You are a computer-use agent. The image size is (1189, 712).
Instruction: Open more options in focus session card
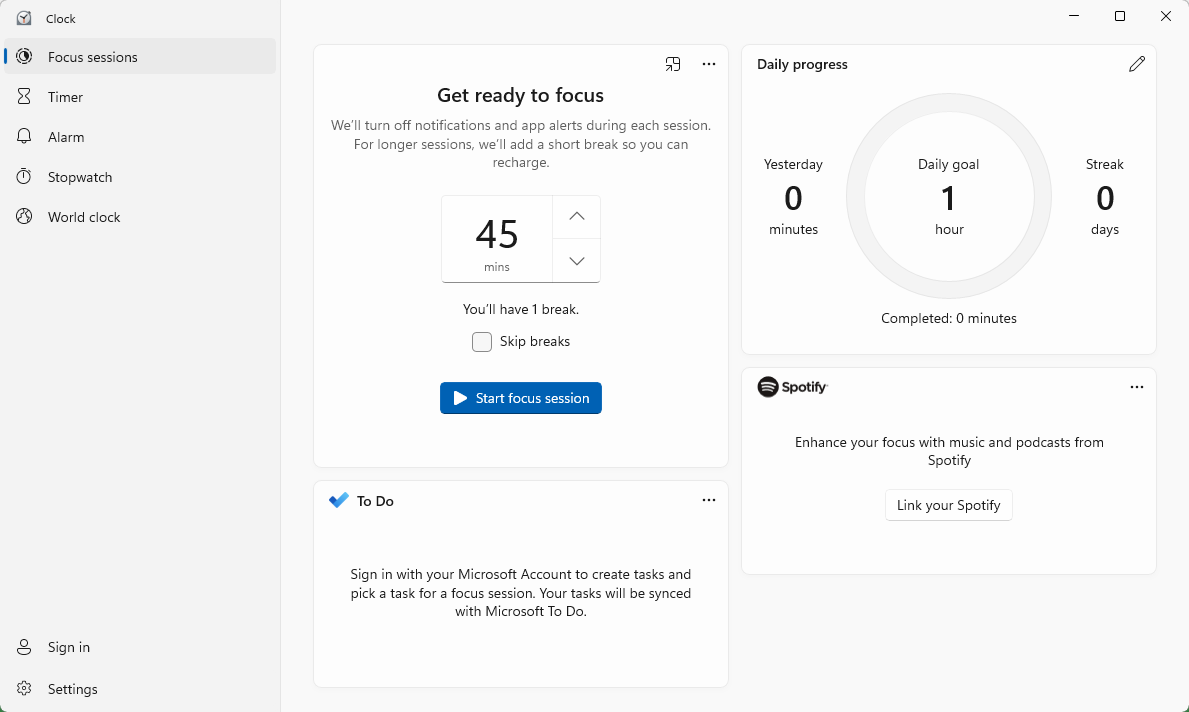click(709, 64)
